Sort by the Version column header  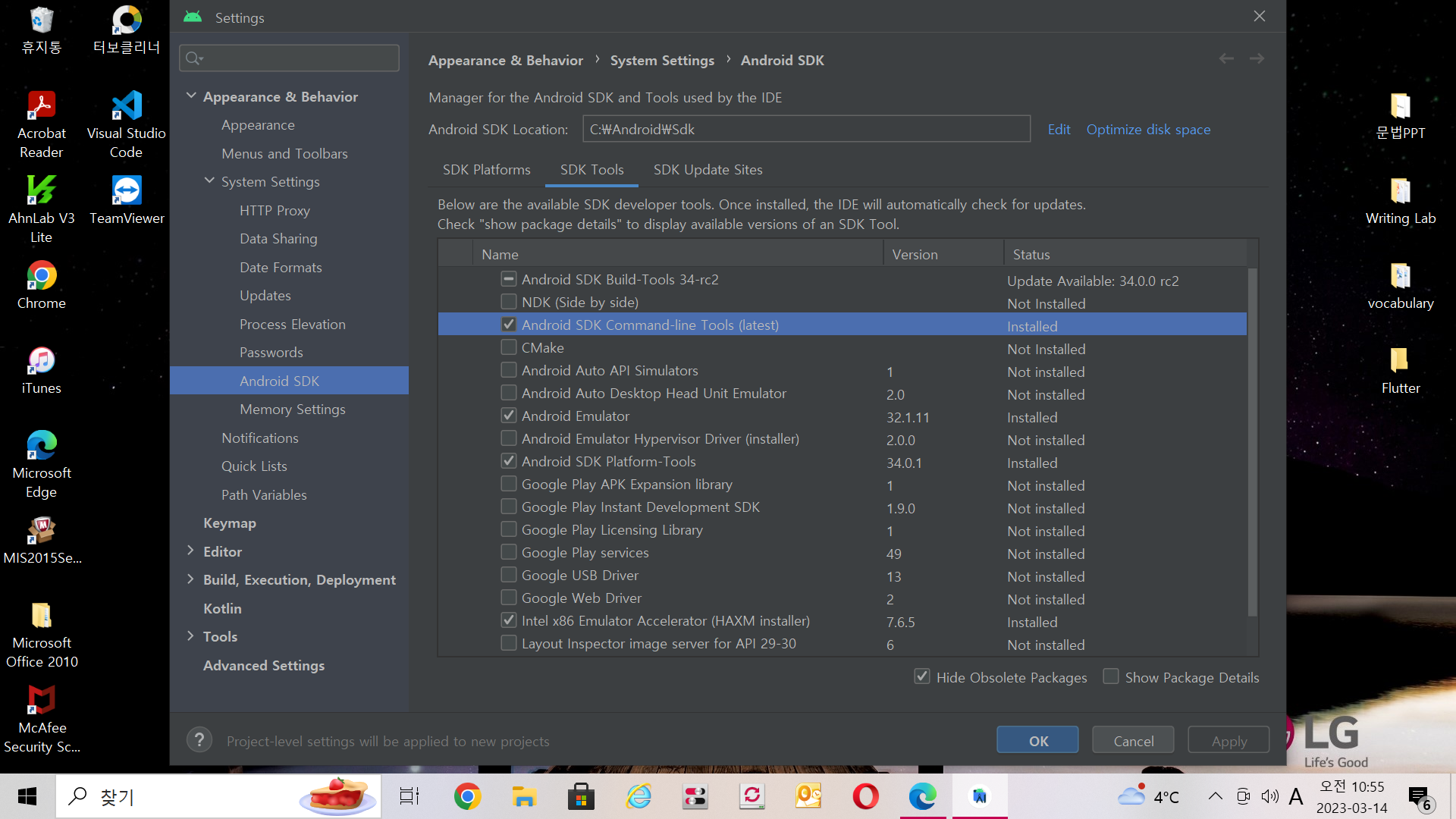click(943, 254)
